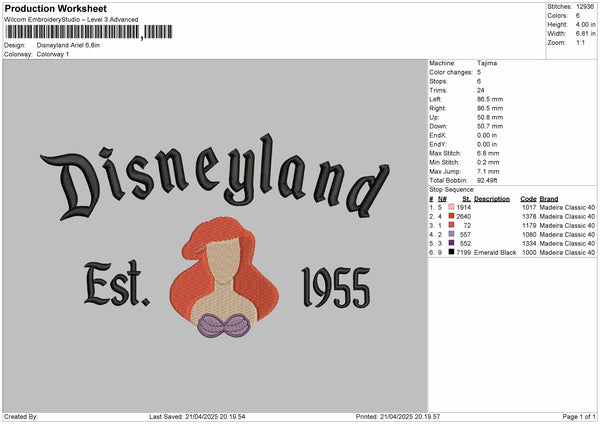Click the Height value 4.00 in
The image size is (600, 424).
585,24
